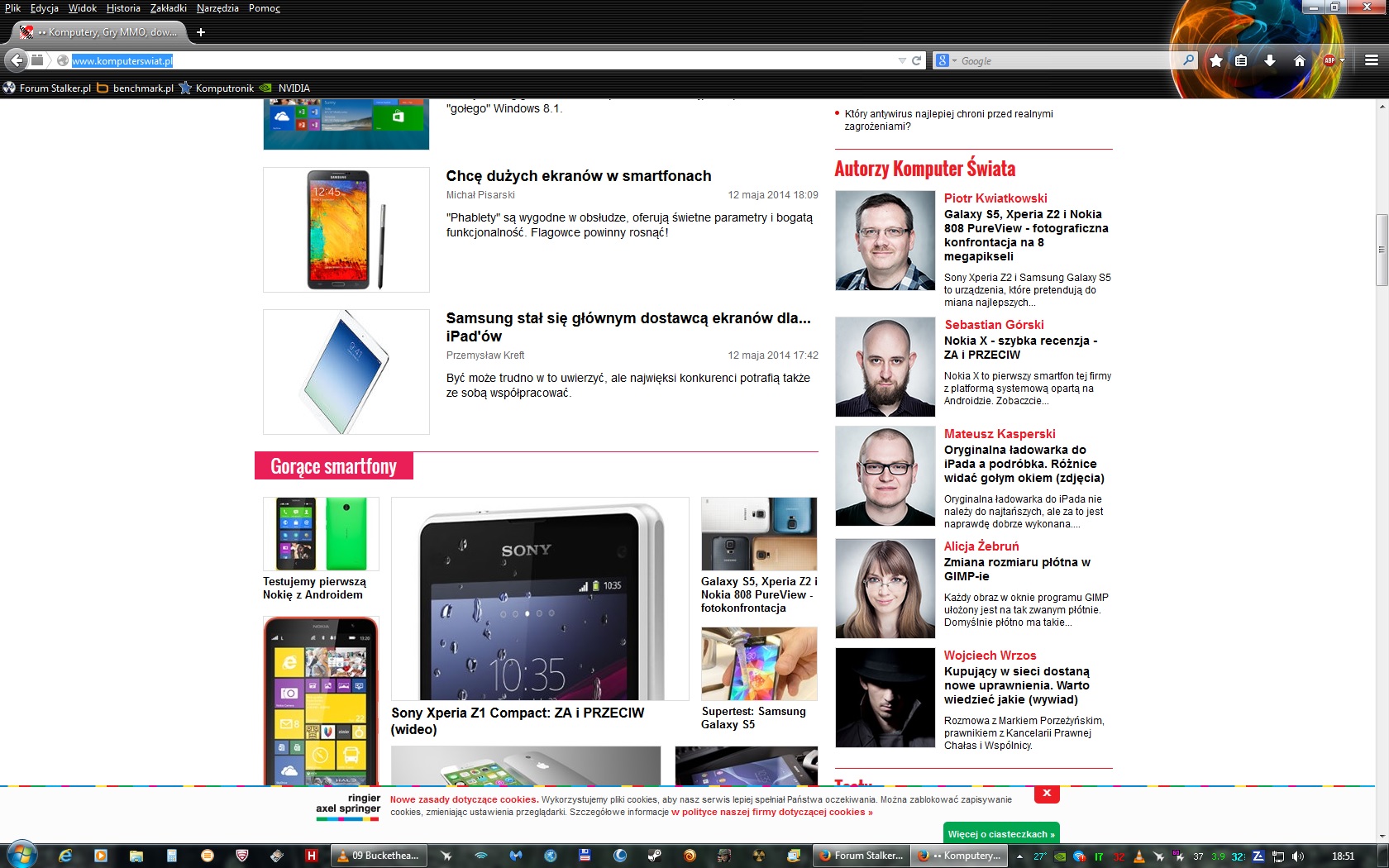
Task: Expand the Adblock Plus dropdown arrow
Action: (1342, 60)
